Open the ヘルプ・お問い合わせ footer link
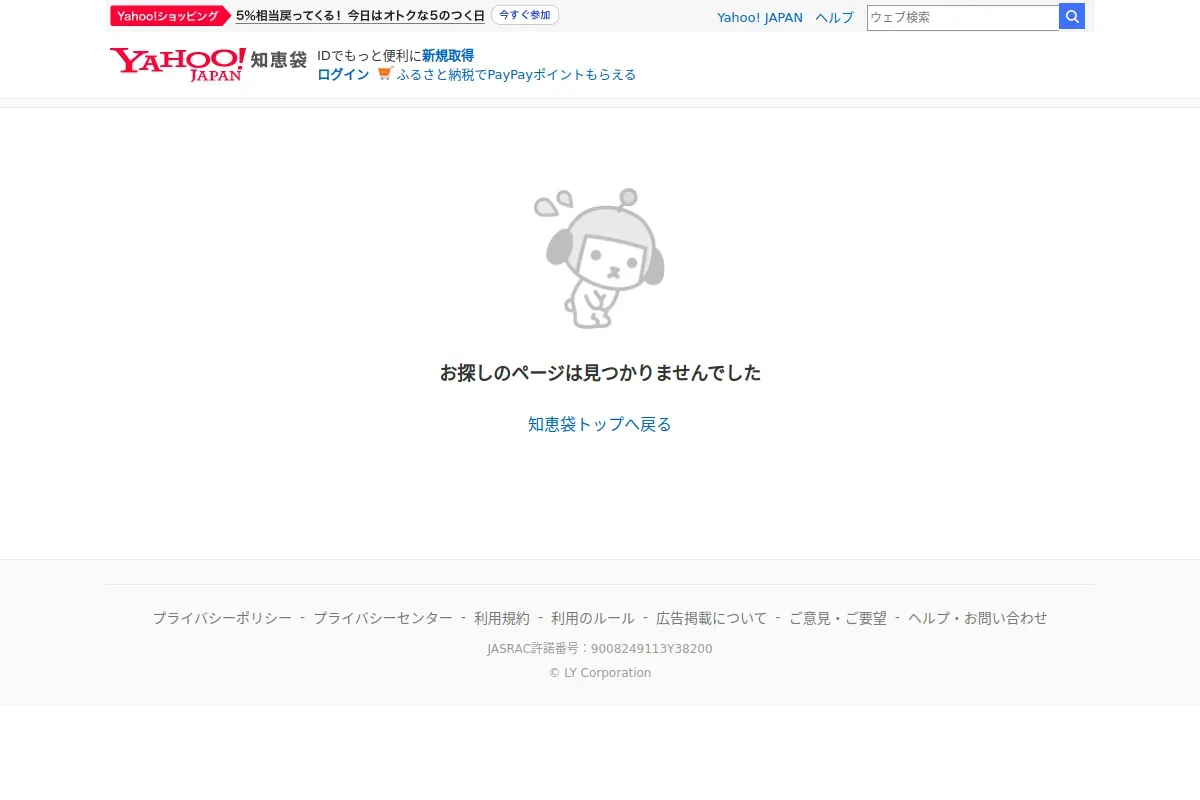This screenshot has width=1200, height=800. coord(978,618)
